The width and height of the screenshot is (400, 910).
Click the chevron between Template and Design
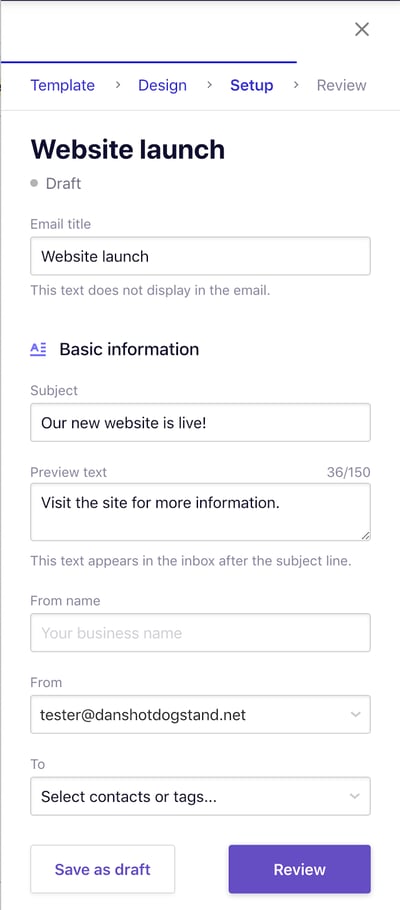tap(118, 85)
